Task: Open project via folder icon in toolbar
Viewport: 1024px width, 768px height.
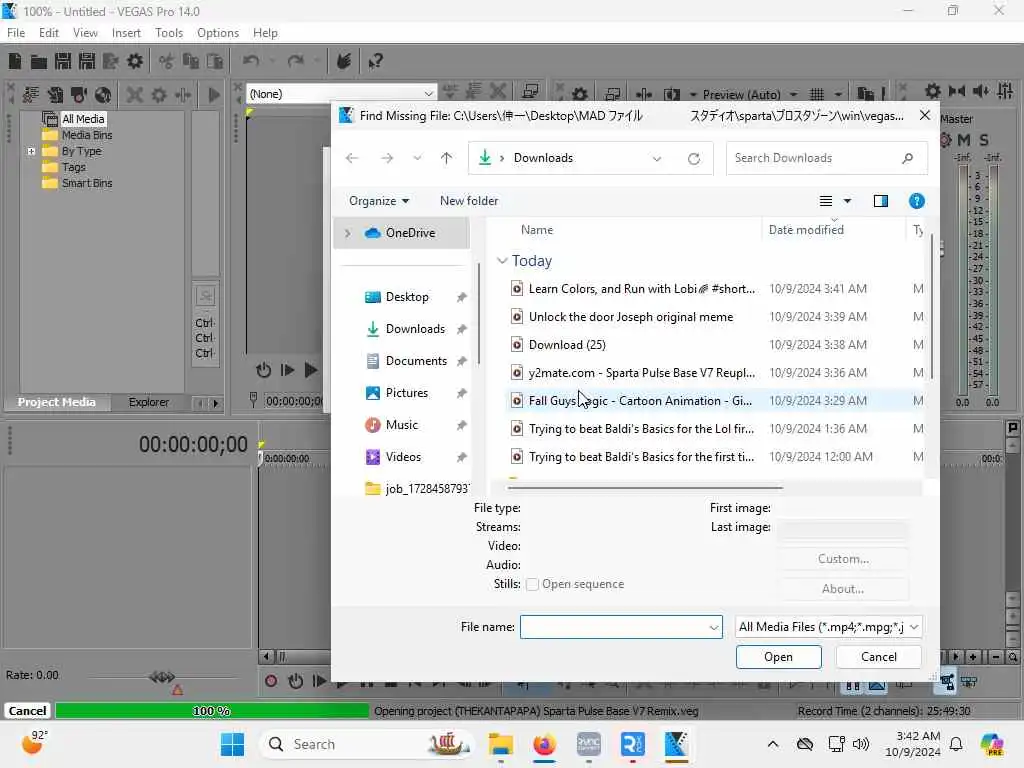Action: [x=39, y=61]
